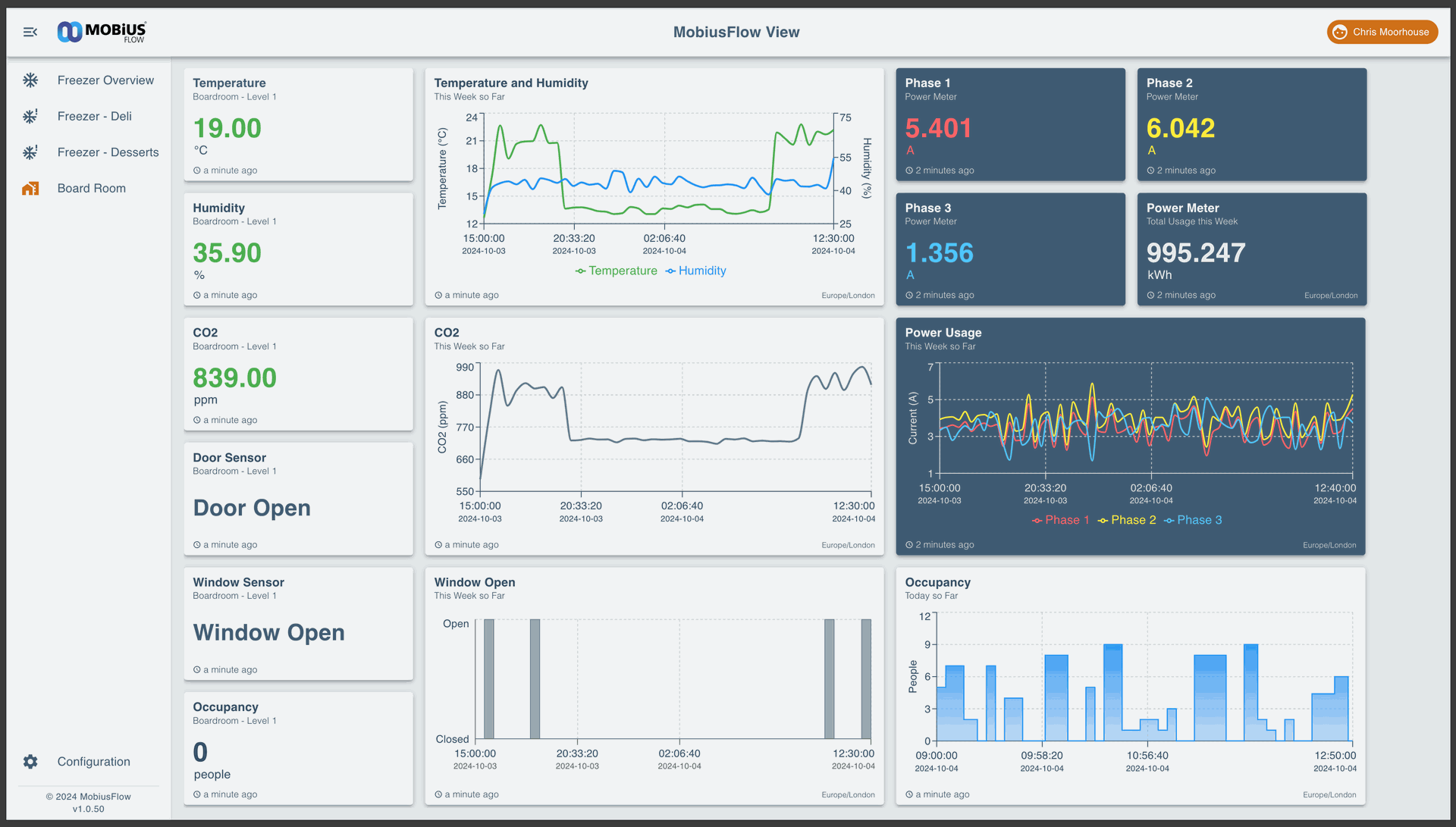Viewport: 1456px width, 827px height.
Task: Click the user avatar icon beside Chris Moorhouse
Action: 1340,32
